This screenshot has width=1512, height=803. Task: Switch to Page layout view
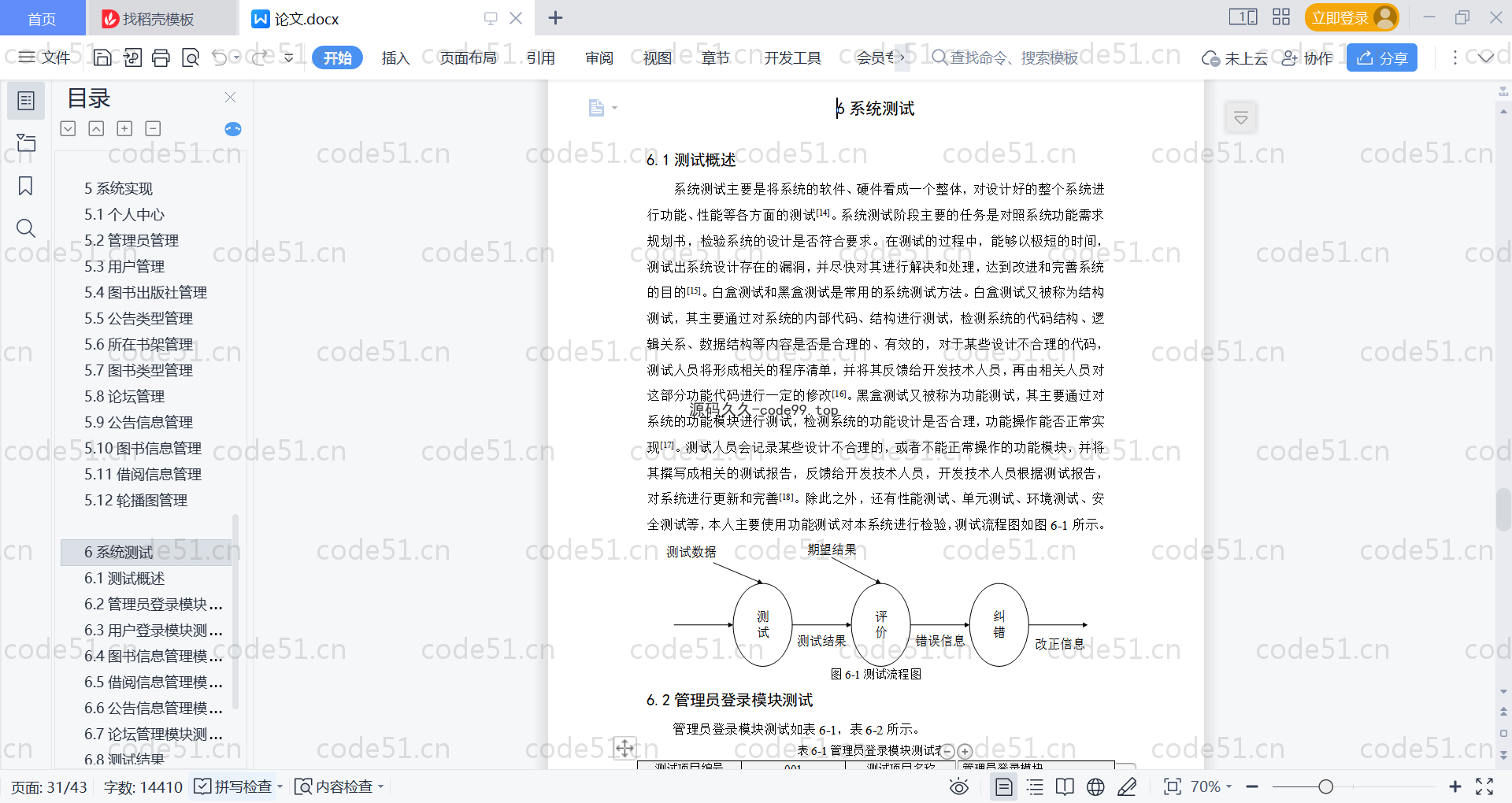(x=1003, y=786)
